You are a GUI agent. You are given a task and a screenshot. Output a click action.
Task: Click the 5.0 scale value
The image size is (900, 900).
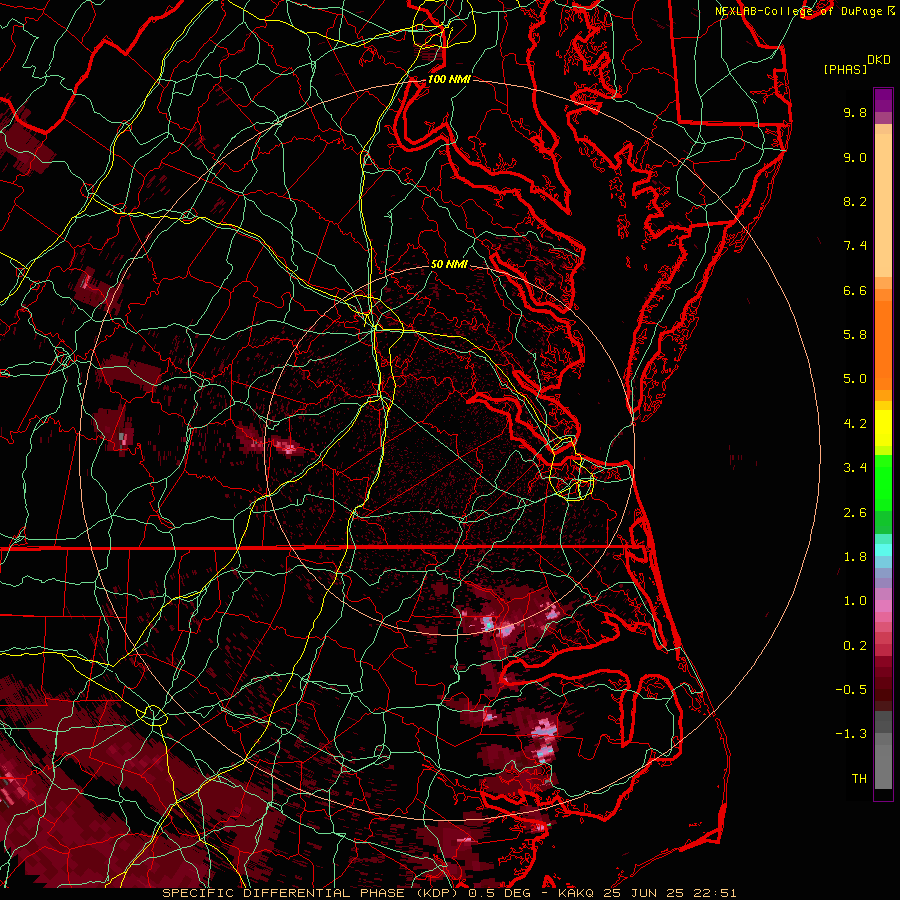pyautogui.click(x=855, y=379)
